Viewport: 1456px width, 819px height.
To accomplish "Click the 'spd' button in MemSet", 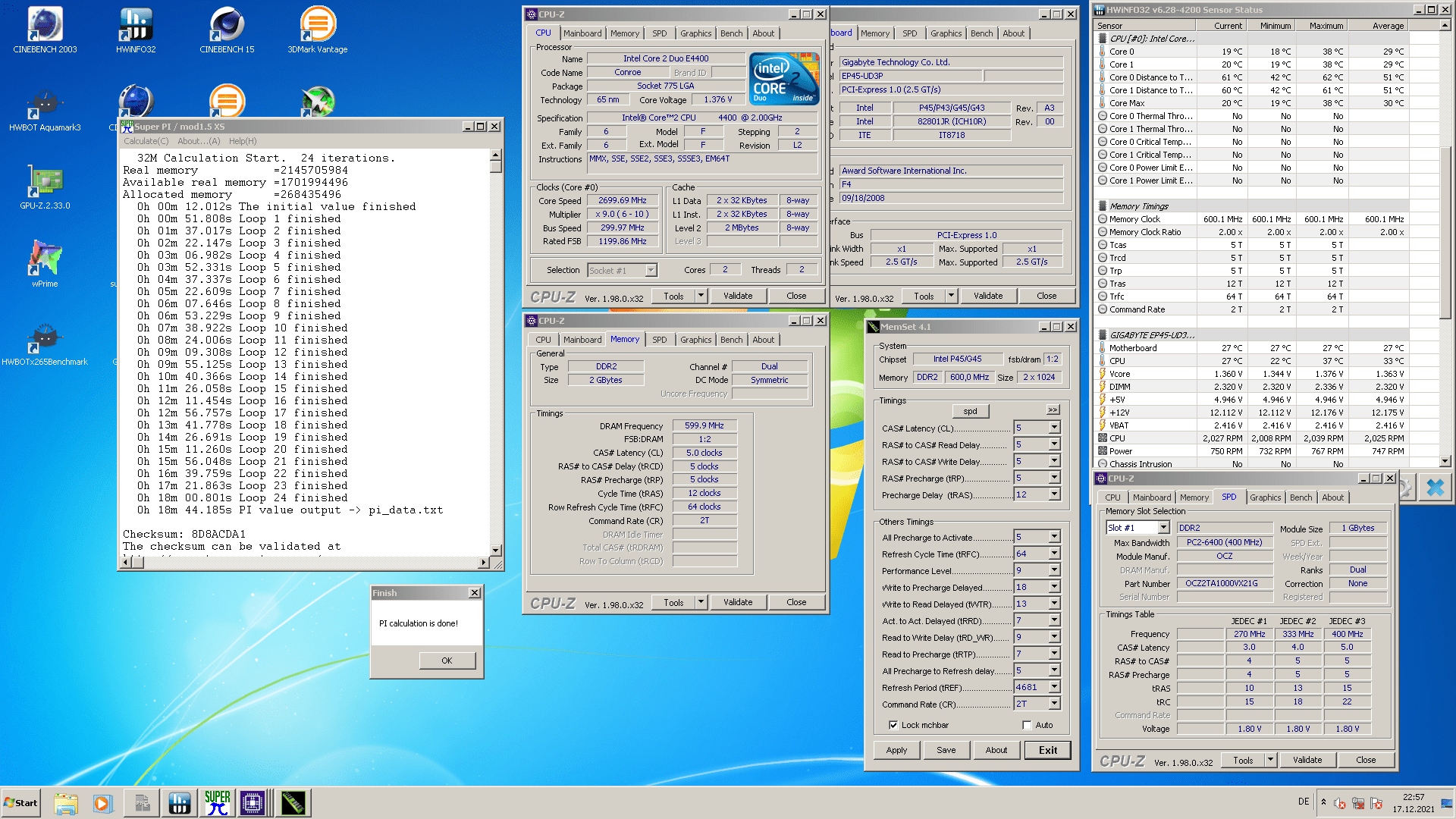I will tap(970, 411).
